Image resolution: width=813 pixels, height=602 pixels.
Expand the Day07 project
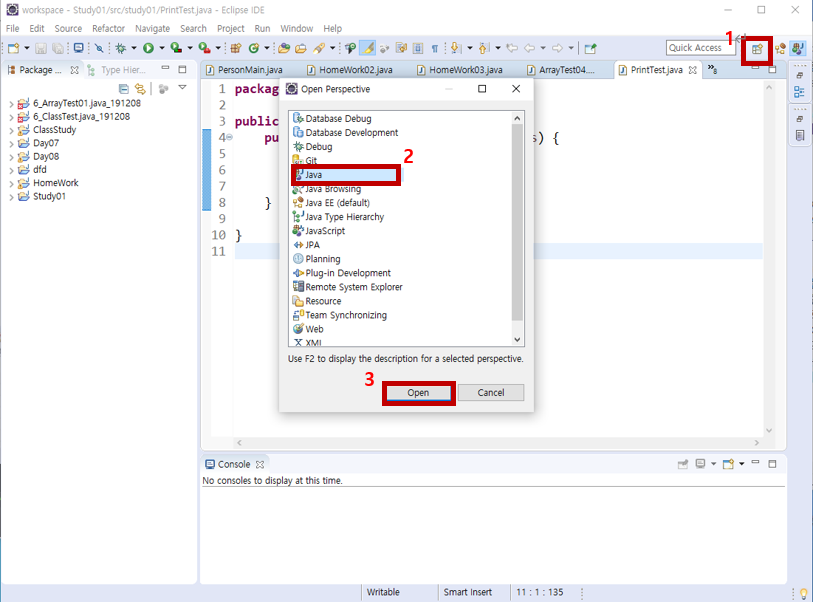[11, 143]
